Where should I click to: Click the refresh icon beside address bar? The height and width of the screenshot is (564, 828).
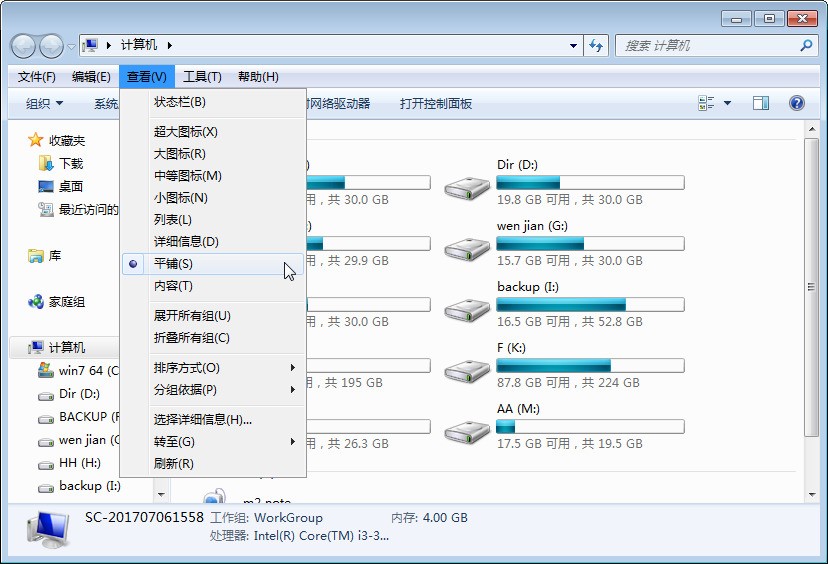[596, 46]
